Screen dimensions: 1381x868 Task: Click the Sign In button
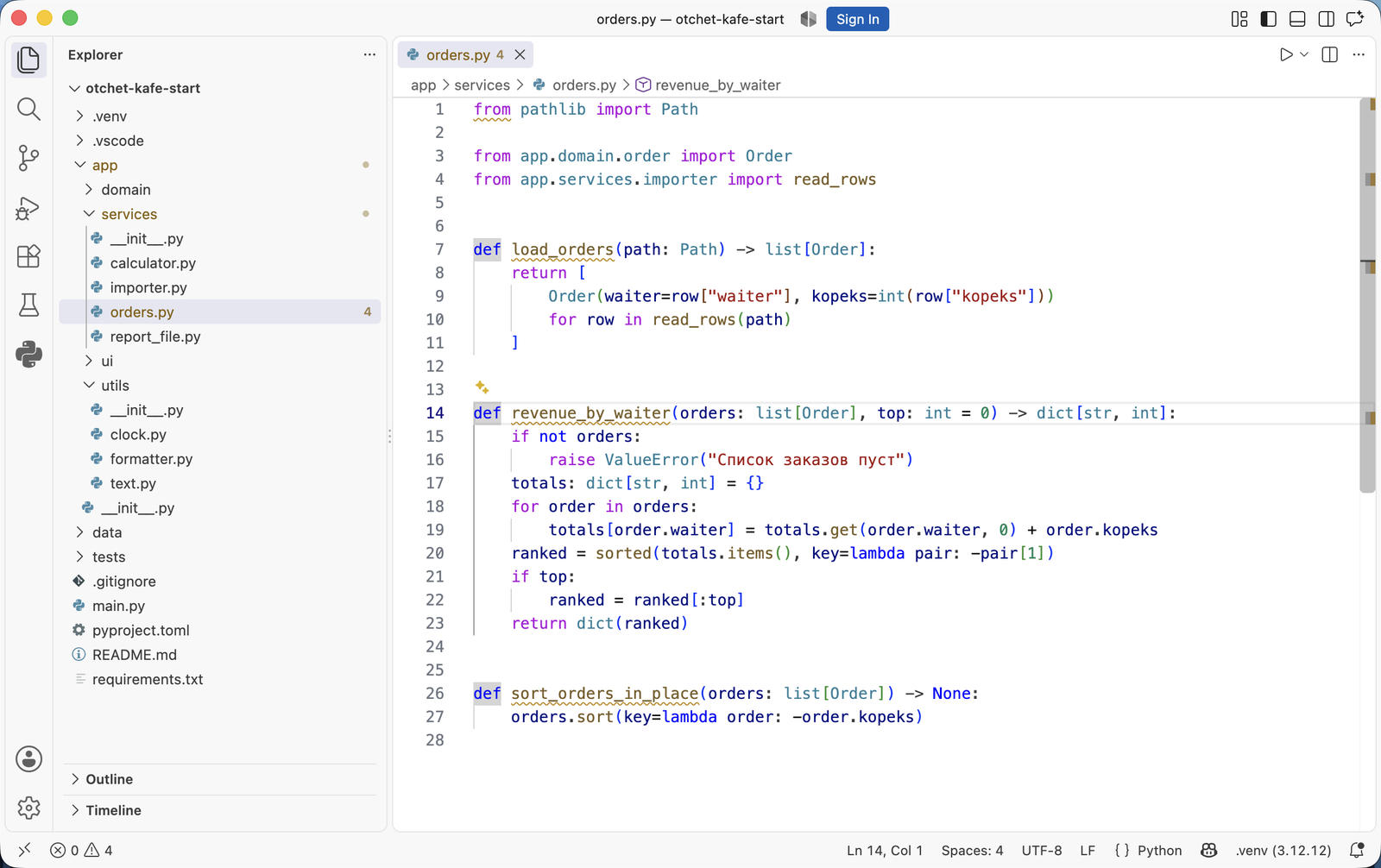[857, 19]
